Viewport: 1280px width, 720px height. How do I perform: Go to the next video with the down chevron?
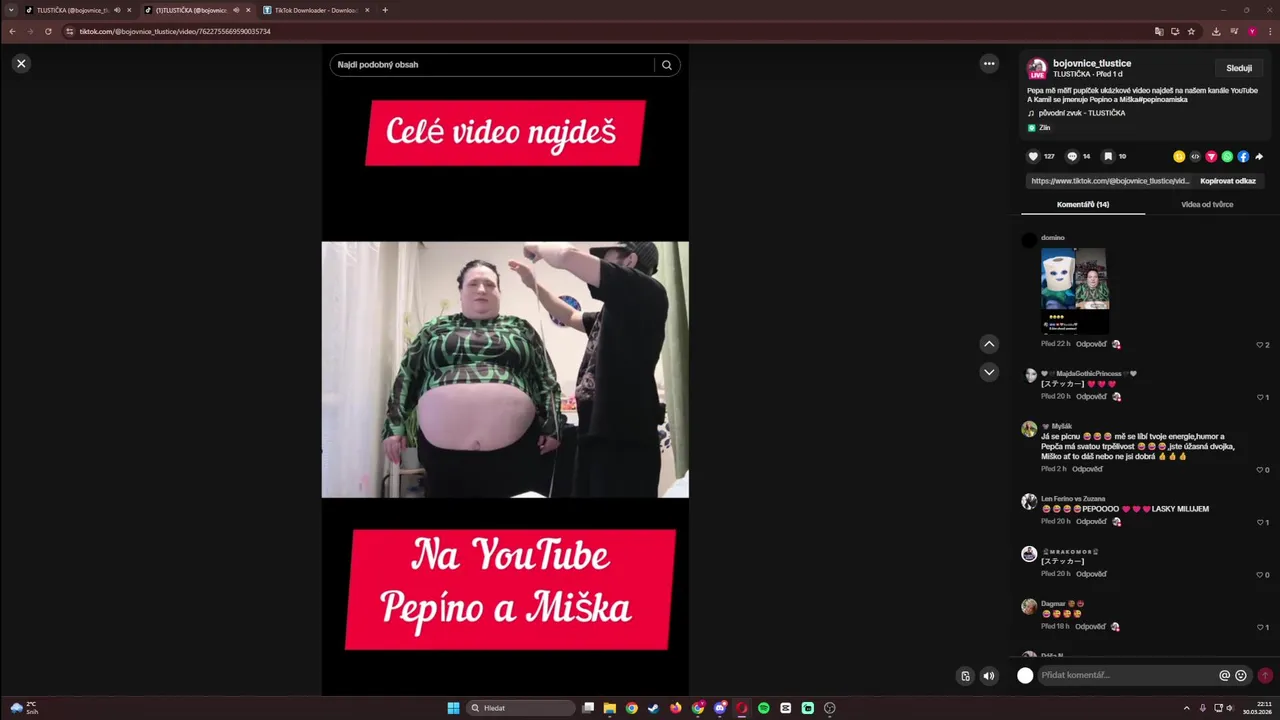989,372
